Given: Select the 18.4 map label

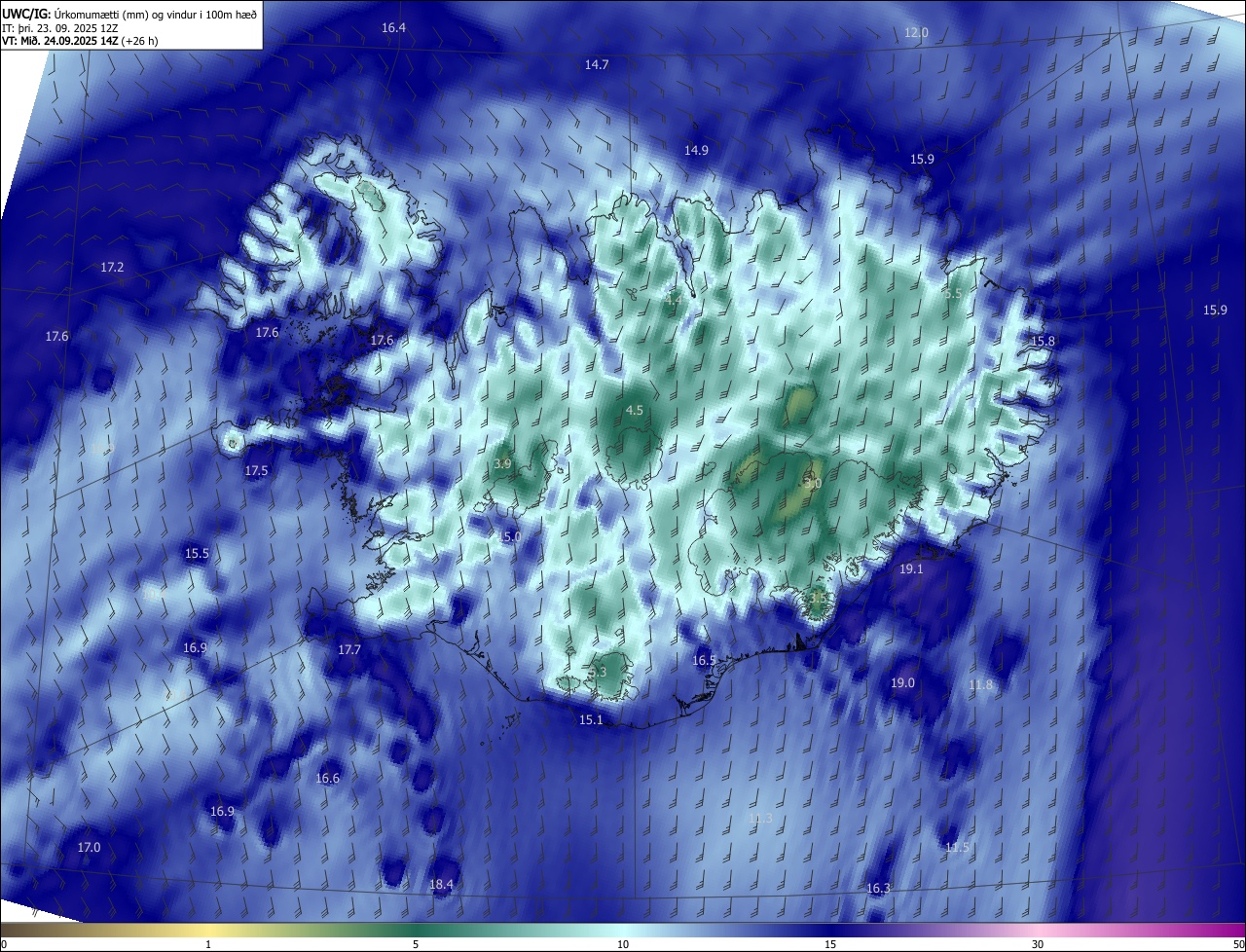Looking at the screenshot, I should pos(441,885).
